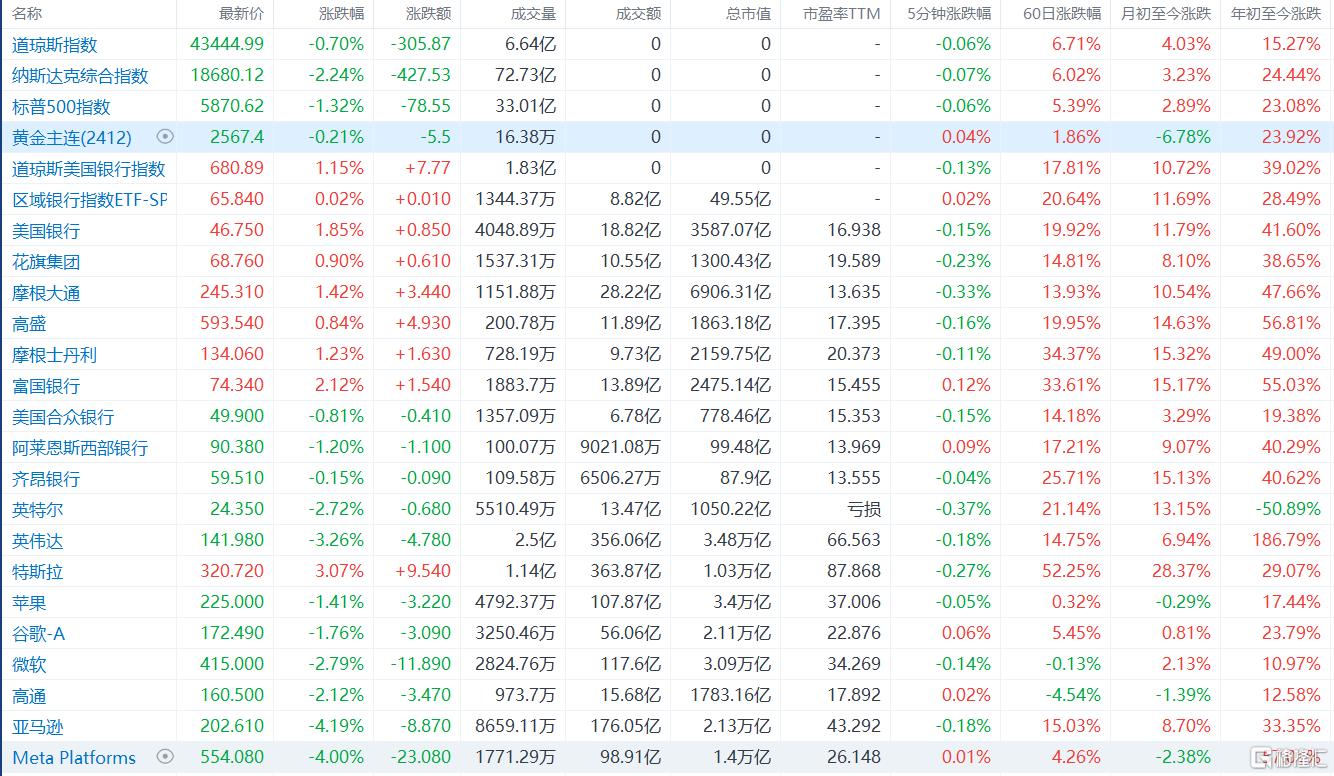
Task: Select the 阿莱恩斯西部银行 stock
Action: [x=80, y=447]
